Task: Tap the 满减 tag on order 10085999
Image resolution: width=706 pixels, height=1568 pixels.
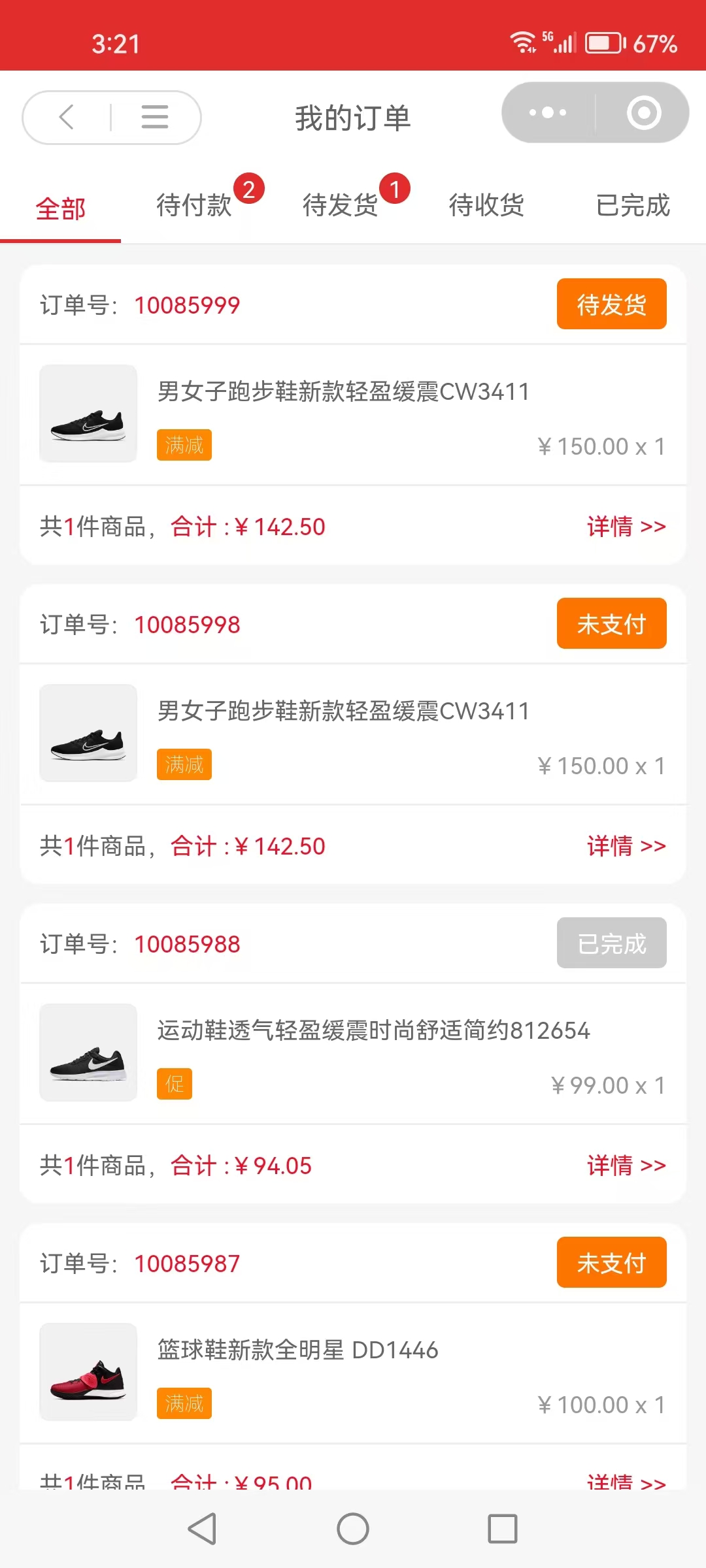Action: pos(184,446)
